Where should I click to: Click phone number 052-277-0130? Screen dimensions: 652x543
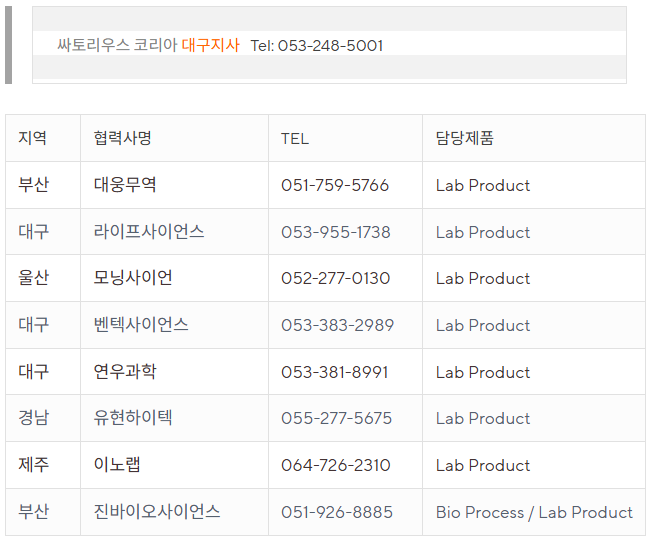click(x=336, y=279)
